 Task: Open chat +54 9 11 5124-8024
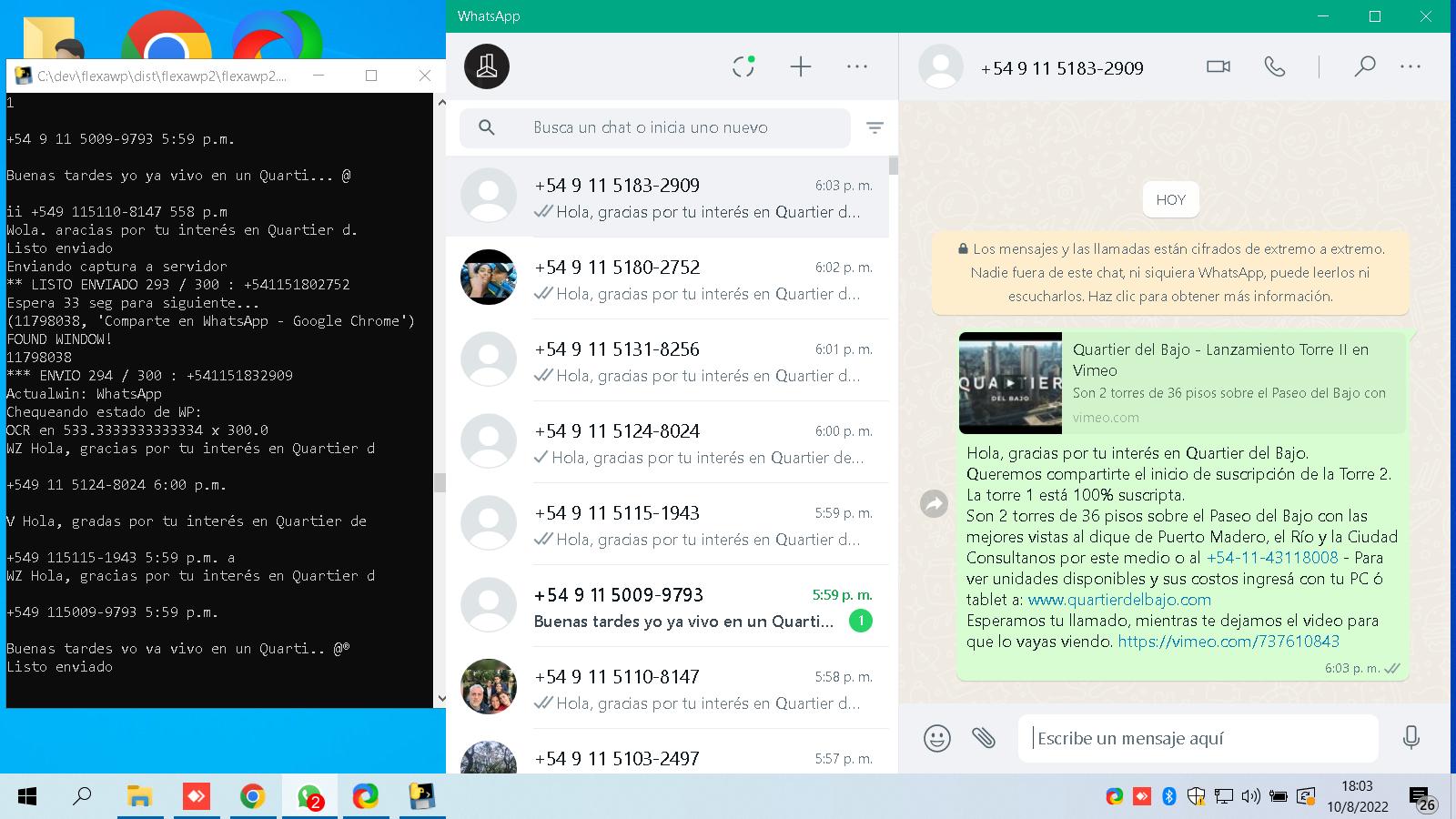point(667,442)
